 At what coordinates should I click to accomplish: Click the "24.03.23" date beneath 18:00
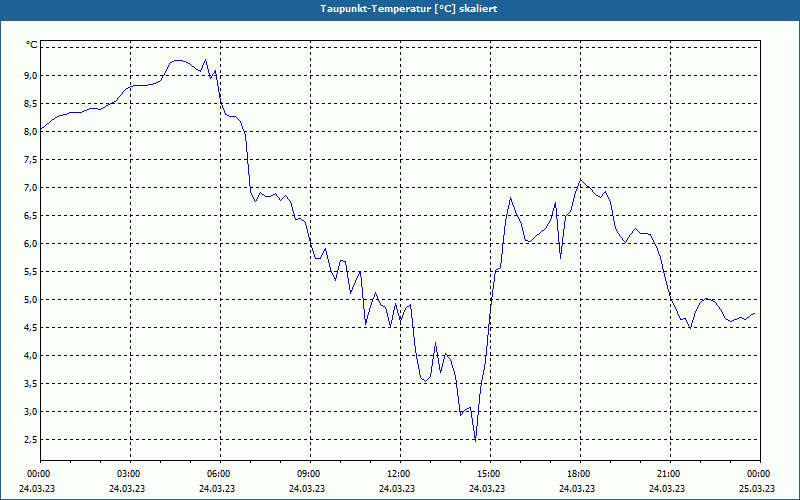pos(577,488)
